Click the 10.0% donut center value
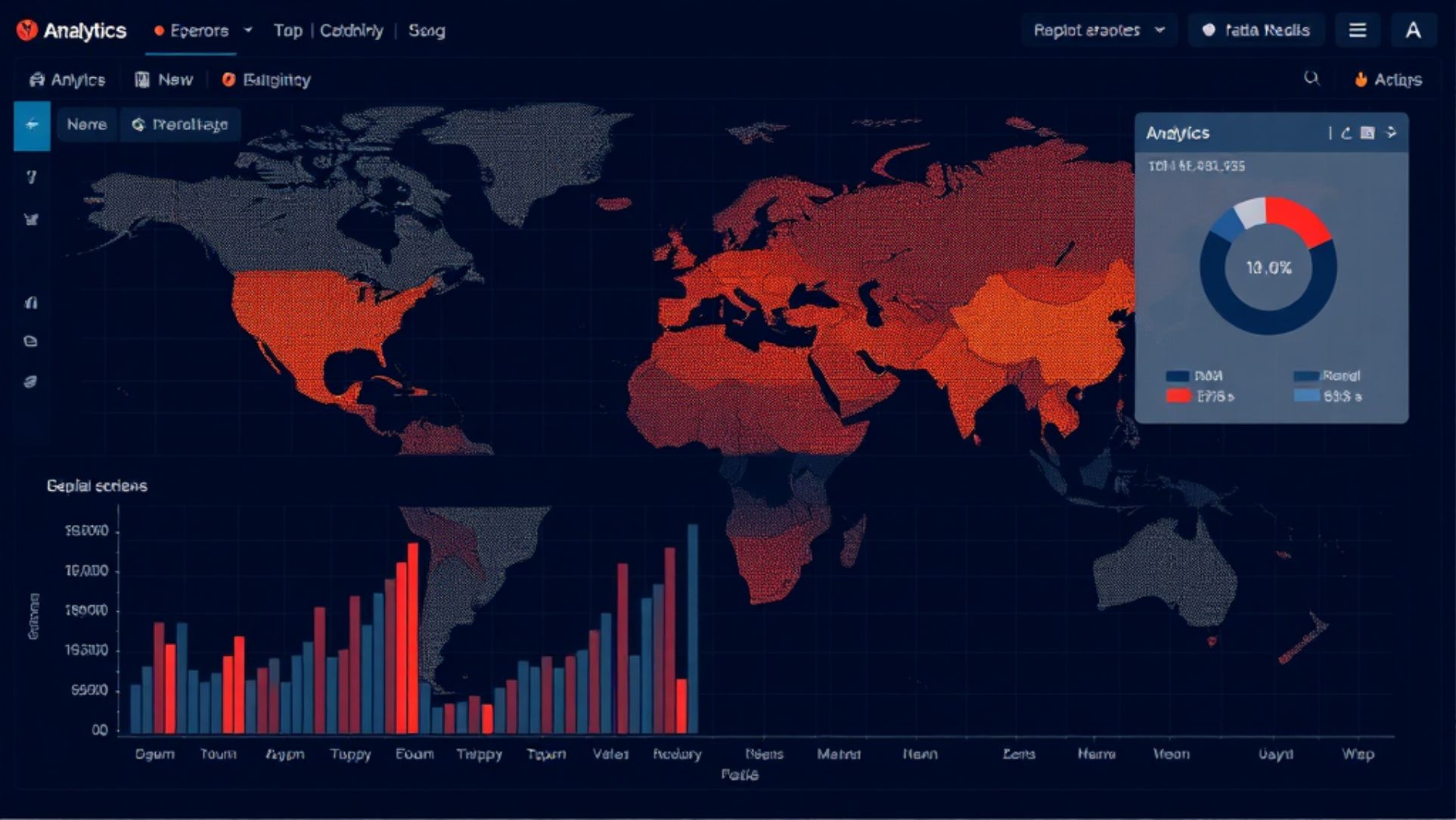The width and height of the screenshot is (1456, 820). (x=1268, y=268)
